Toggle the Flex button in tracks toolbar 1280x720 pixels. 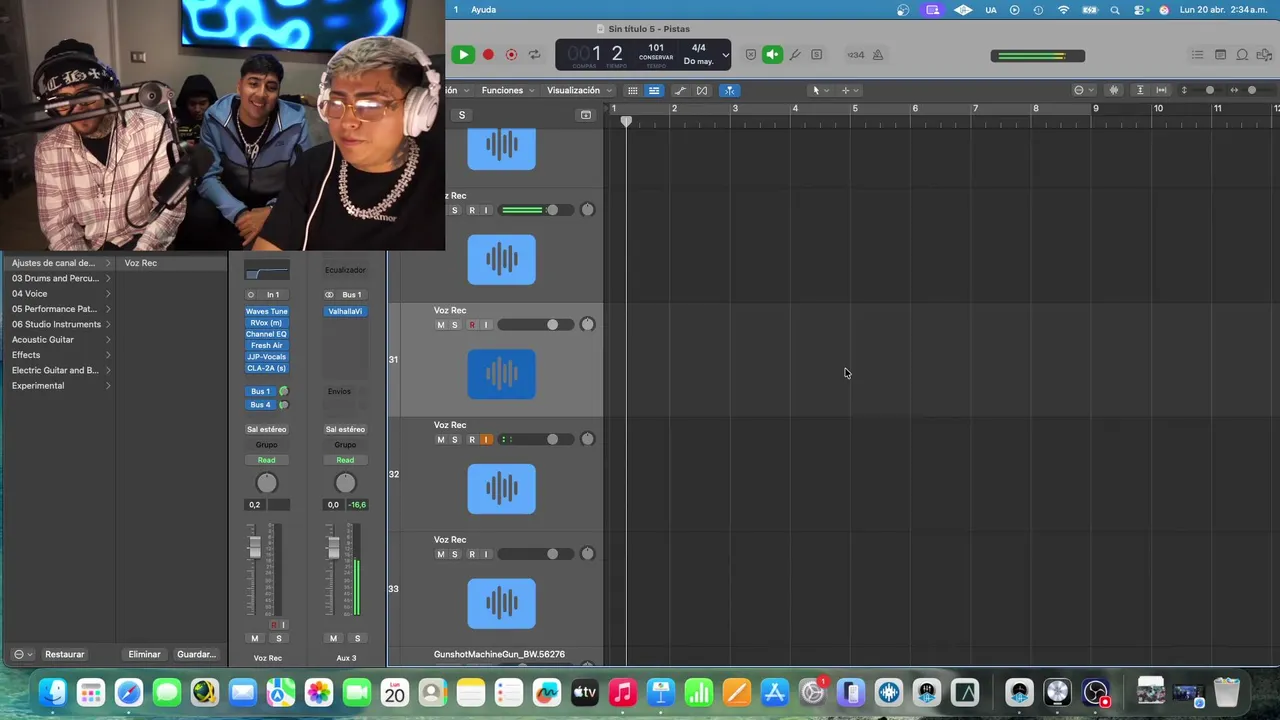pos(702,90)
